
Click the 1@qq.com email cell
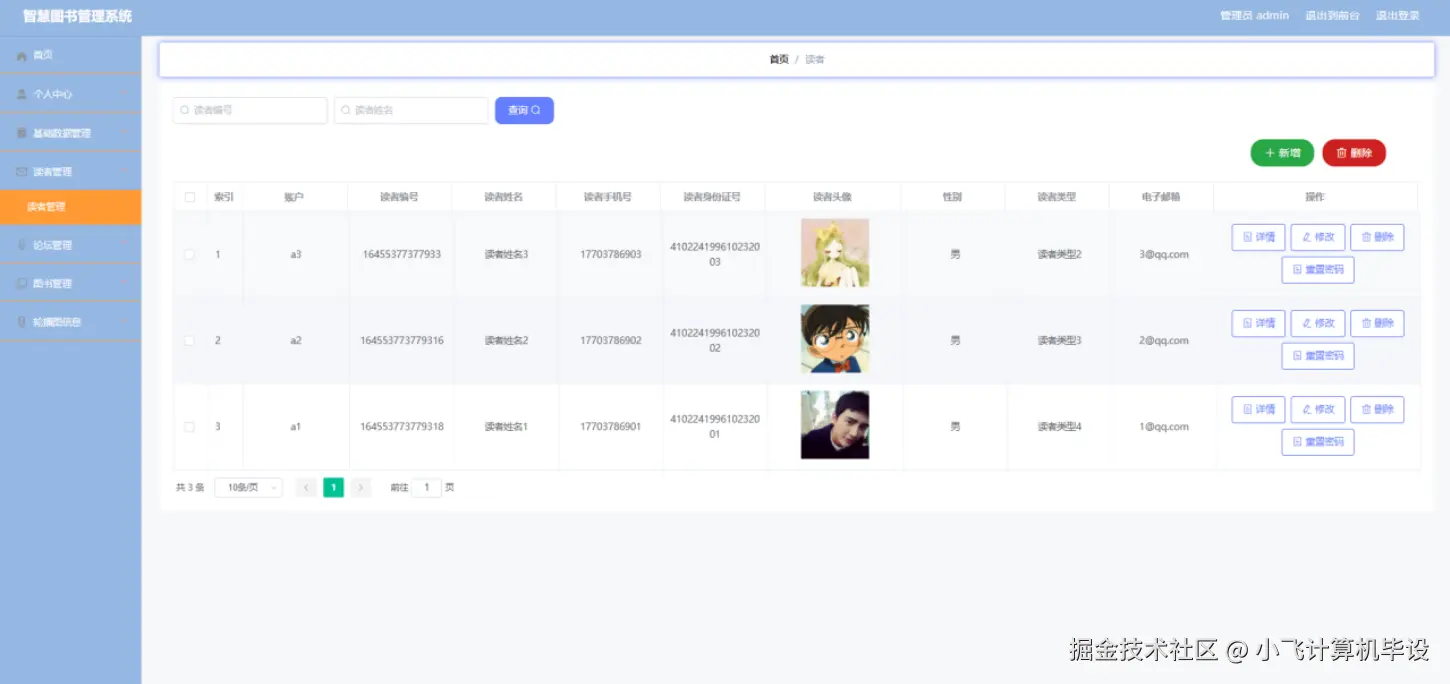pos(1164,426)
